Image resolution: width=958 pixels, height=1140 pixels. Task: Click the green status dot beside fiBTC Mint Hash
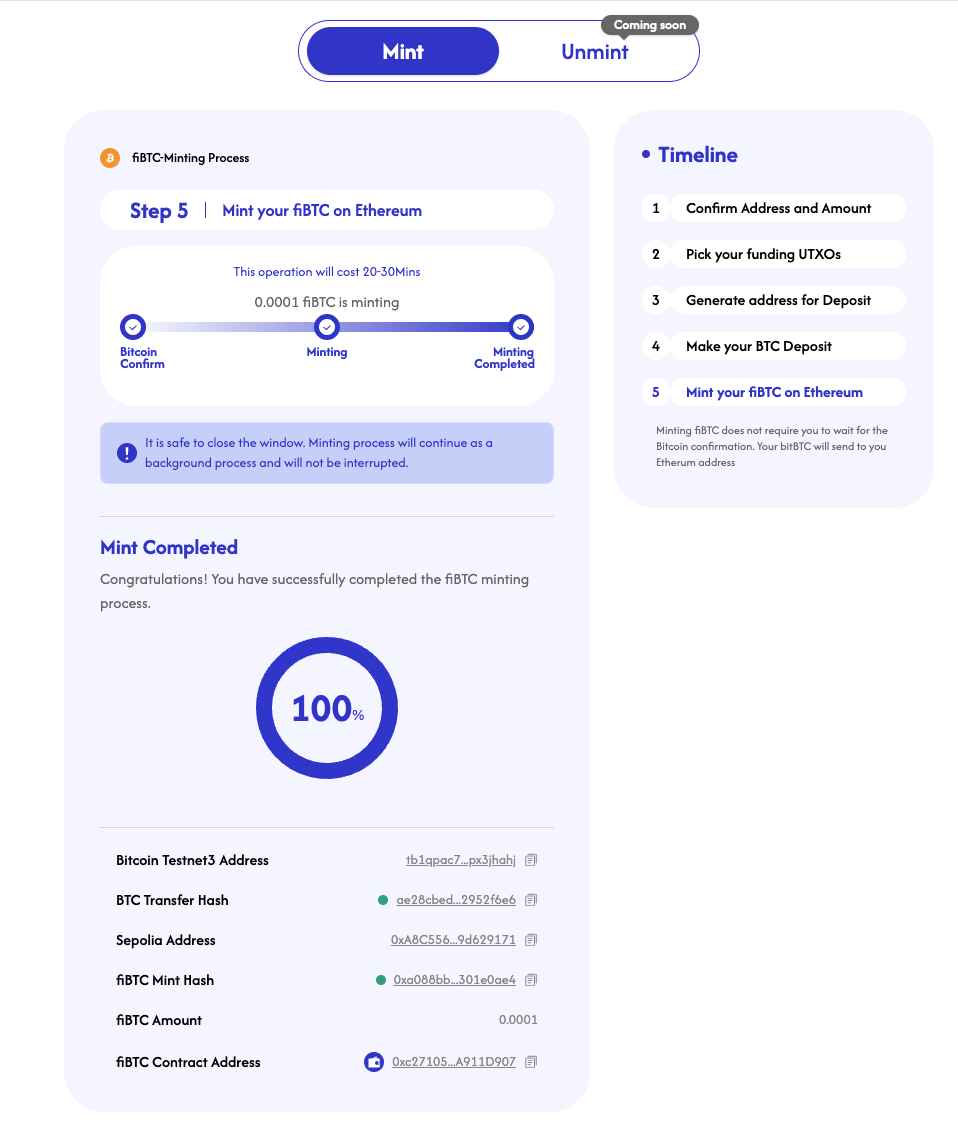382,980
